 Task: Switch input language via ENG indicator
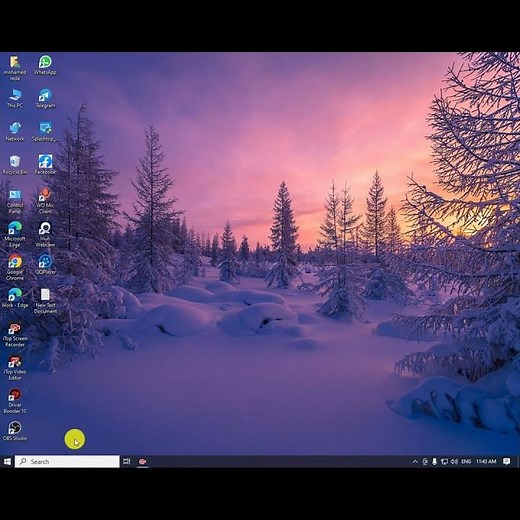pyautogui.click(x=466, y=461)
